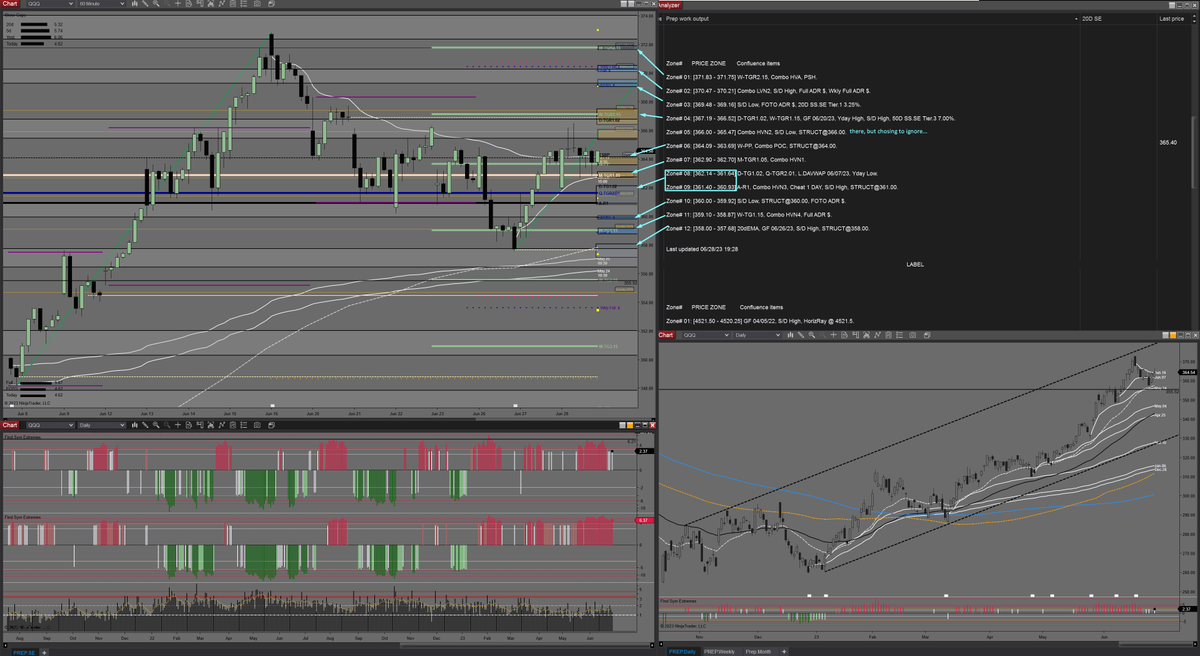1200x656 pixels.
Task: Click zoom in icon in right Daily chart
Action: click(811, 336)
